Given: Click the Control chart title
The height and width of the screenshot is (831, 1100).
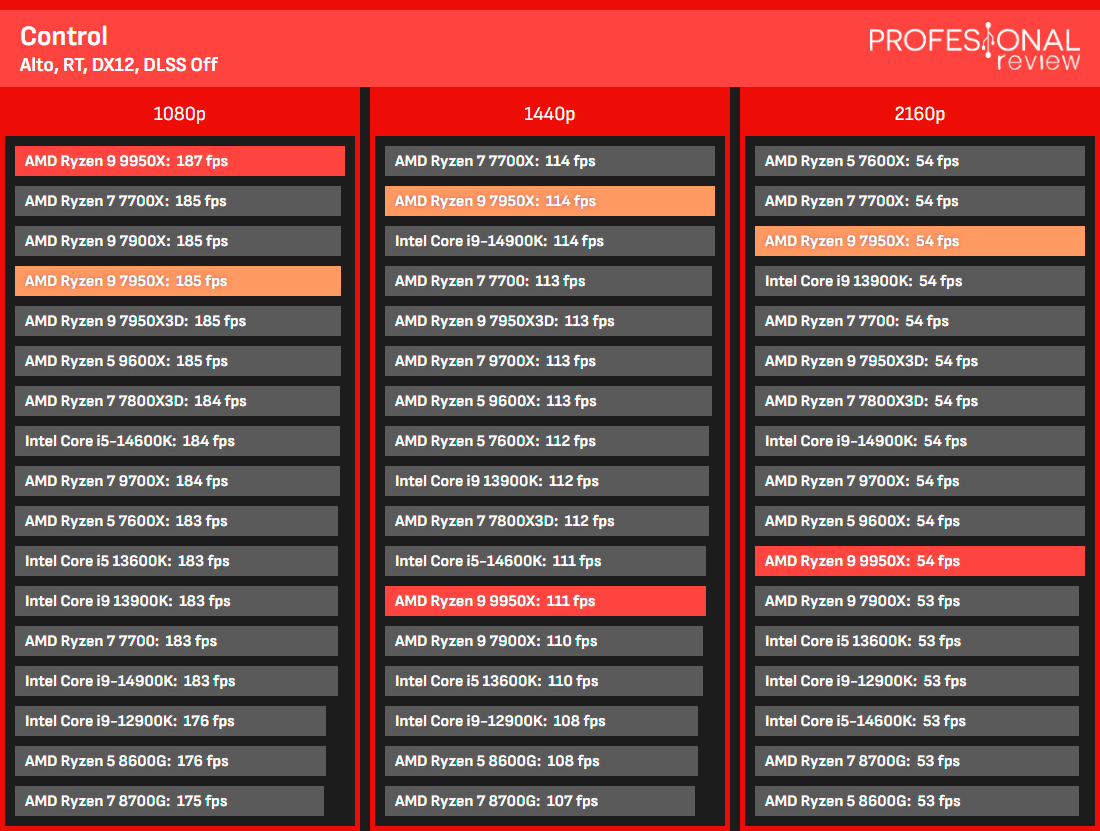Looking at the screenshot, I should tap(64, 36).
